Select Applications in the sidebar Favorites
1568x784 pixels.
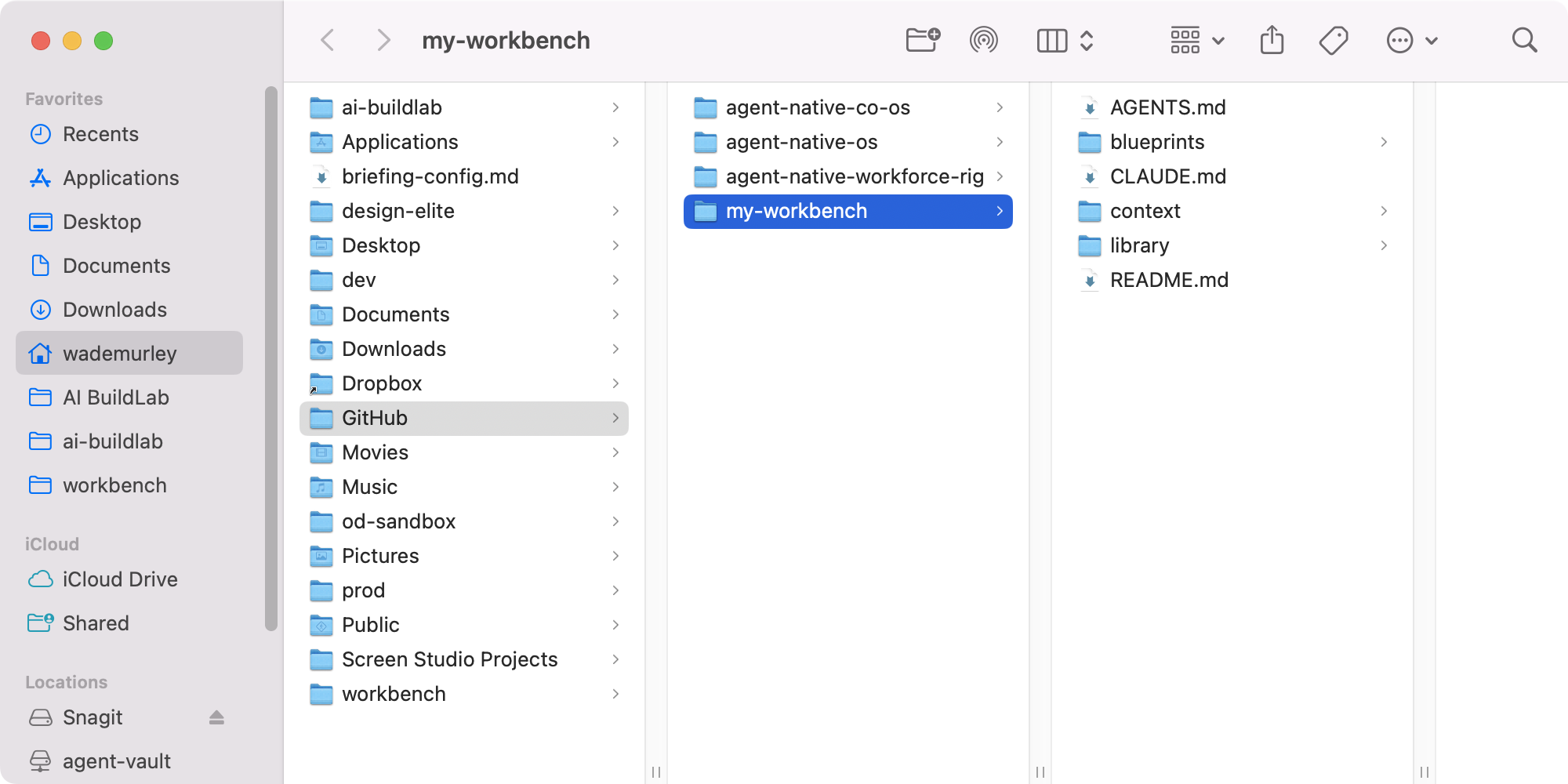click(x=129, y=178)
